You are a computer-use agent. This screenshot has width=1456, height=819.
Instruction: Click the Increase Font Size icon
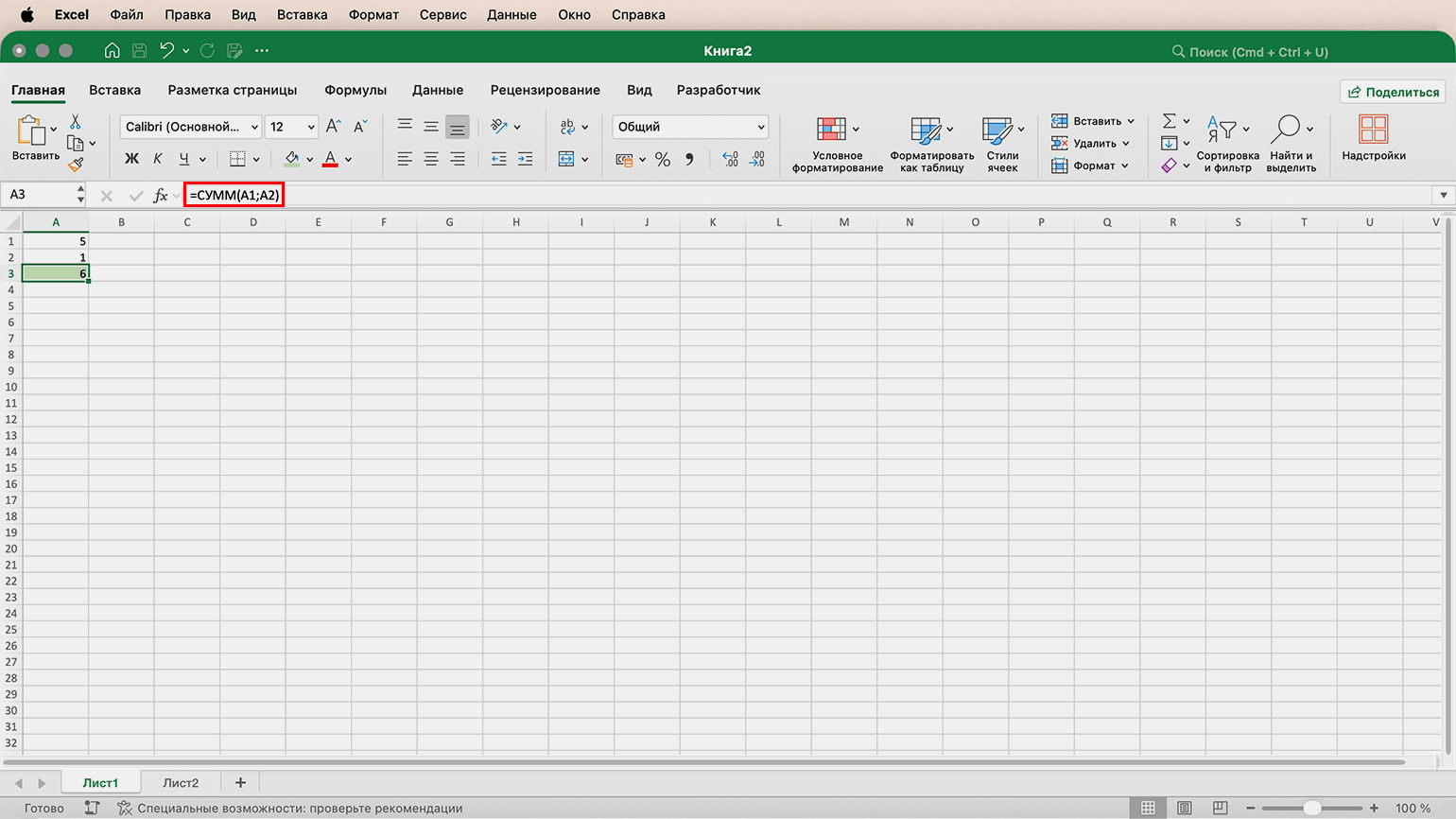tap(333, 127)
